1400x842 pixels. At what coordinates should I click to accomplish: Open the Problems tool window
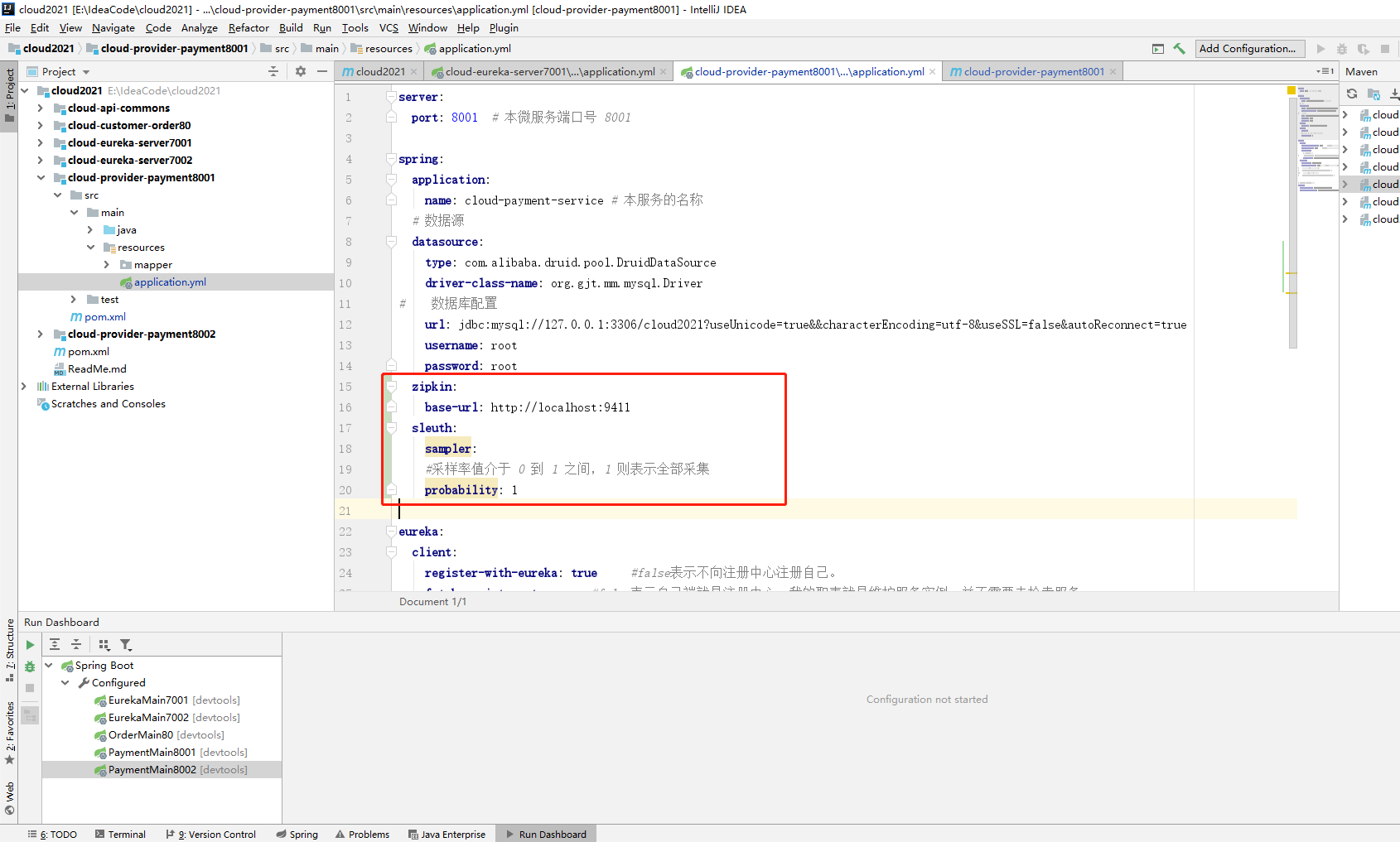[362, 835]
